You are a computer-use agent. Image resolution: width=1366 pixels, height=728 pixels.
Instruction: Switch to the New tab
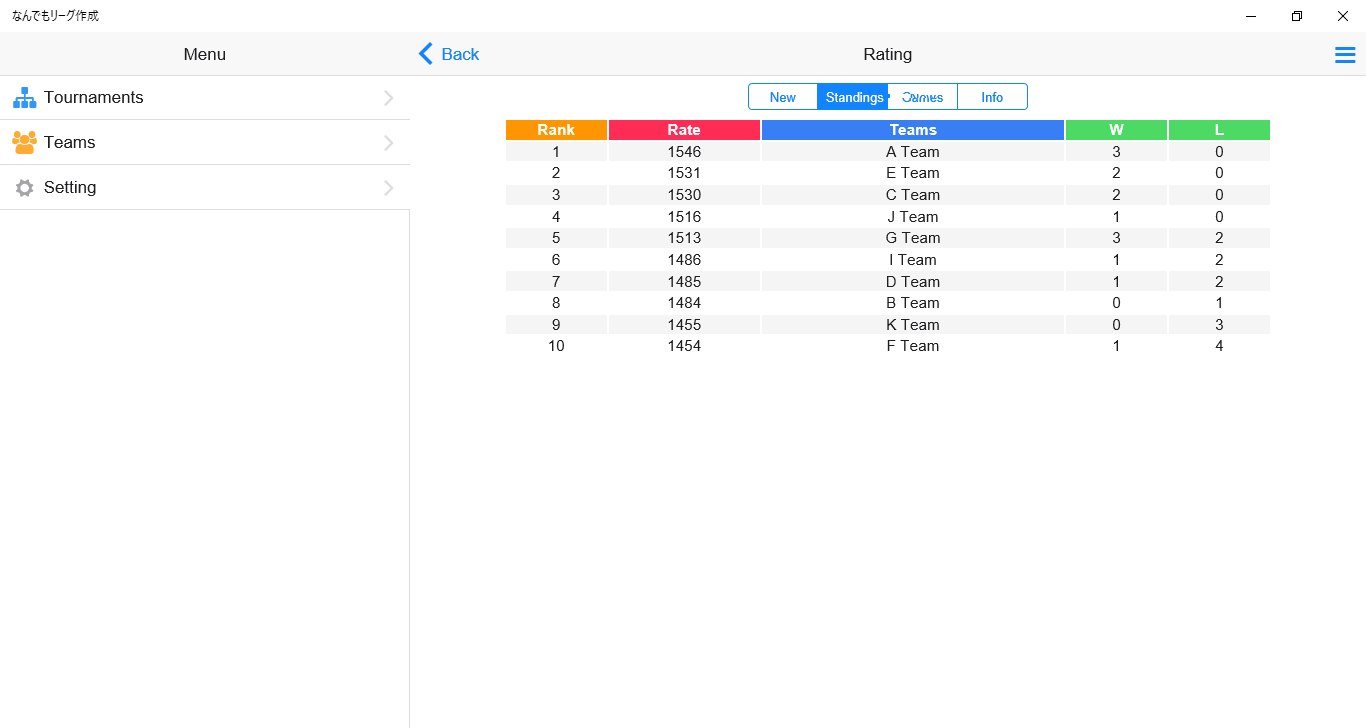tap(783, 97)
